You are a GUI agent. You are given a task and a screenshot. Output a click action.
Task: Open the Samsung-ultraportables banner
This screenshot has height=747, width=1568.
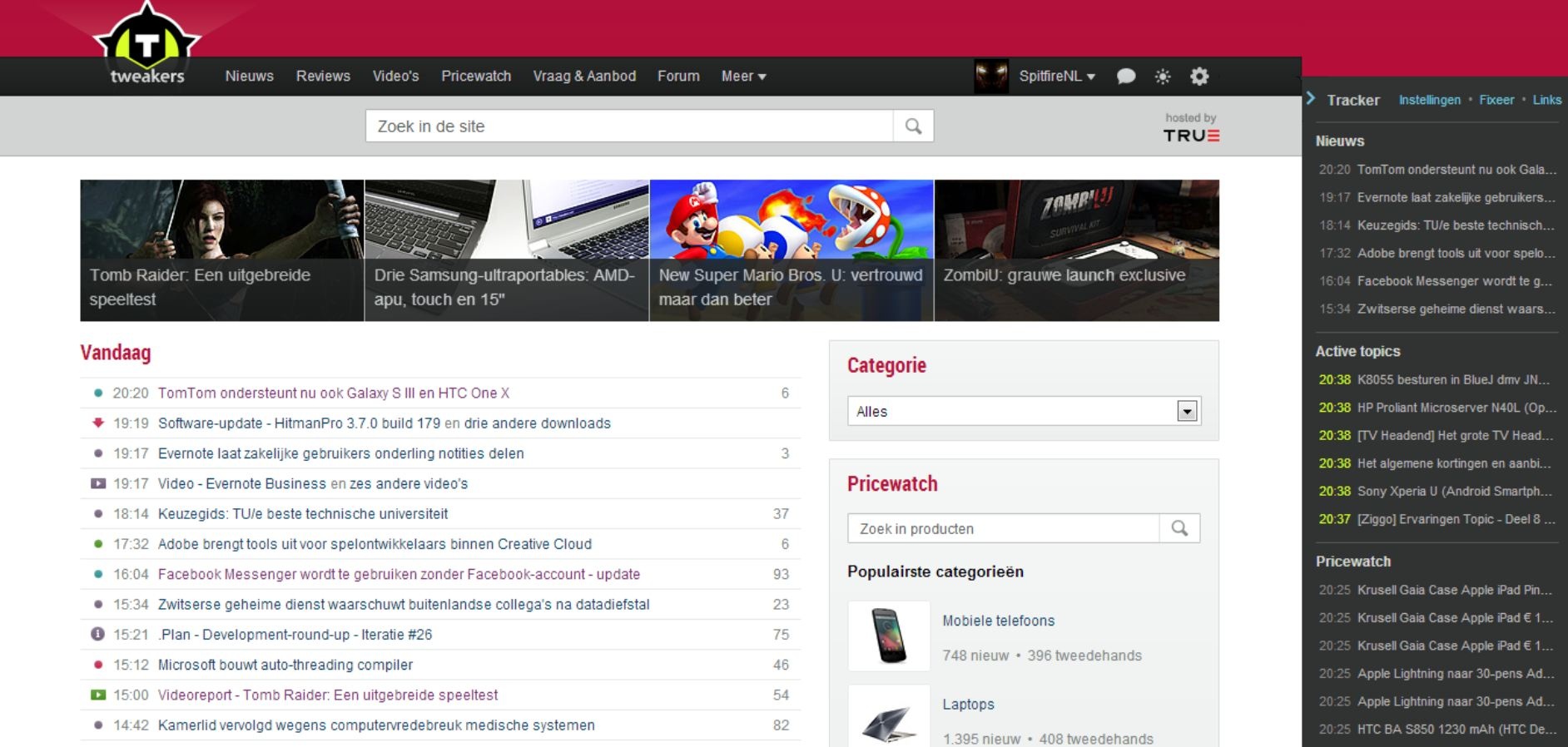tap(507, 250)
